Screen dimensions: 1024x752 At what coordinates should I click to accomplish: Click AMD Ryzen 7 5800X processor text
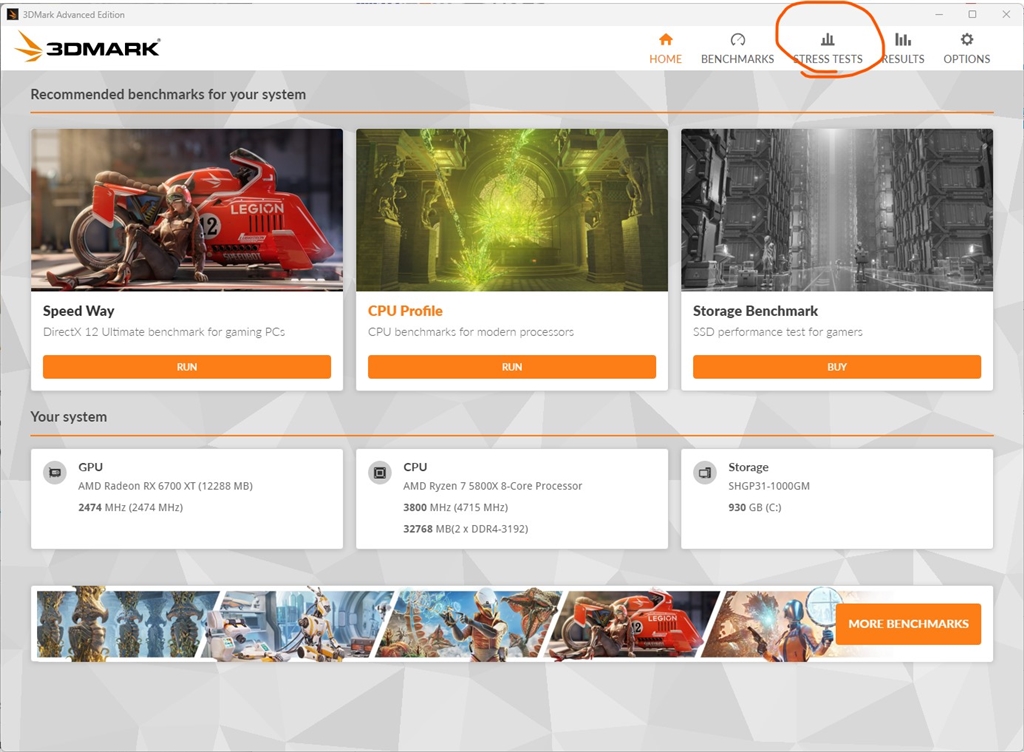click(x=492, y=486)
